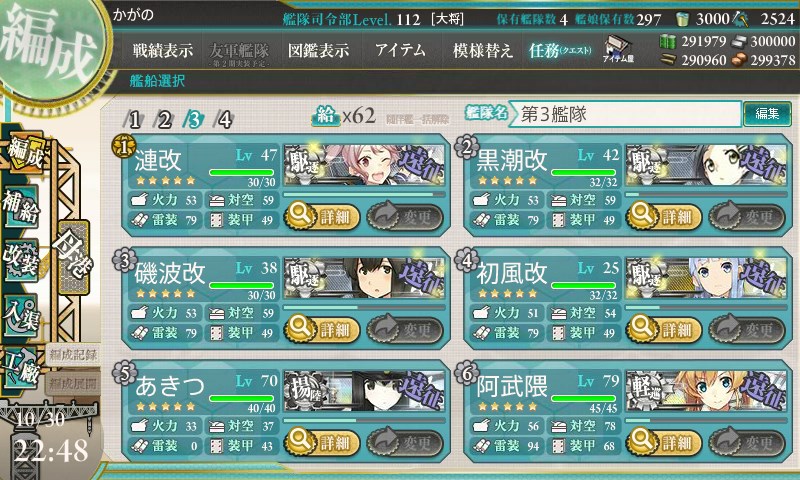
Task: Click the 第3艦隊 fleet name field
Action: point(624,114)
